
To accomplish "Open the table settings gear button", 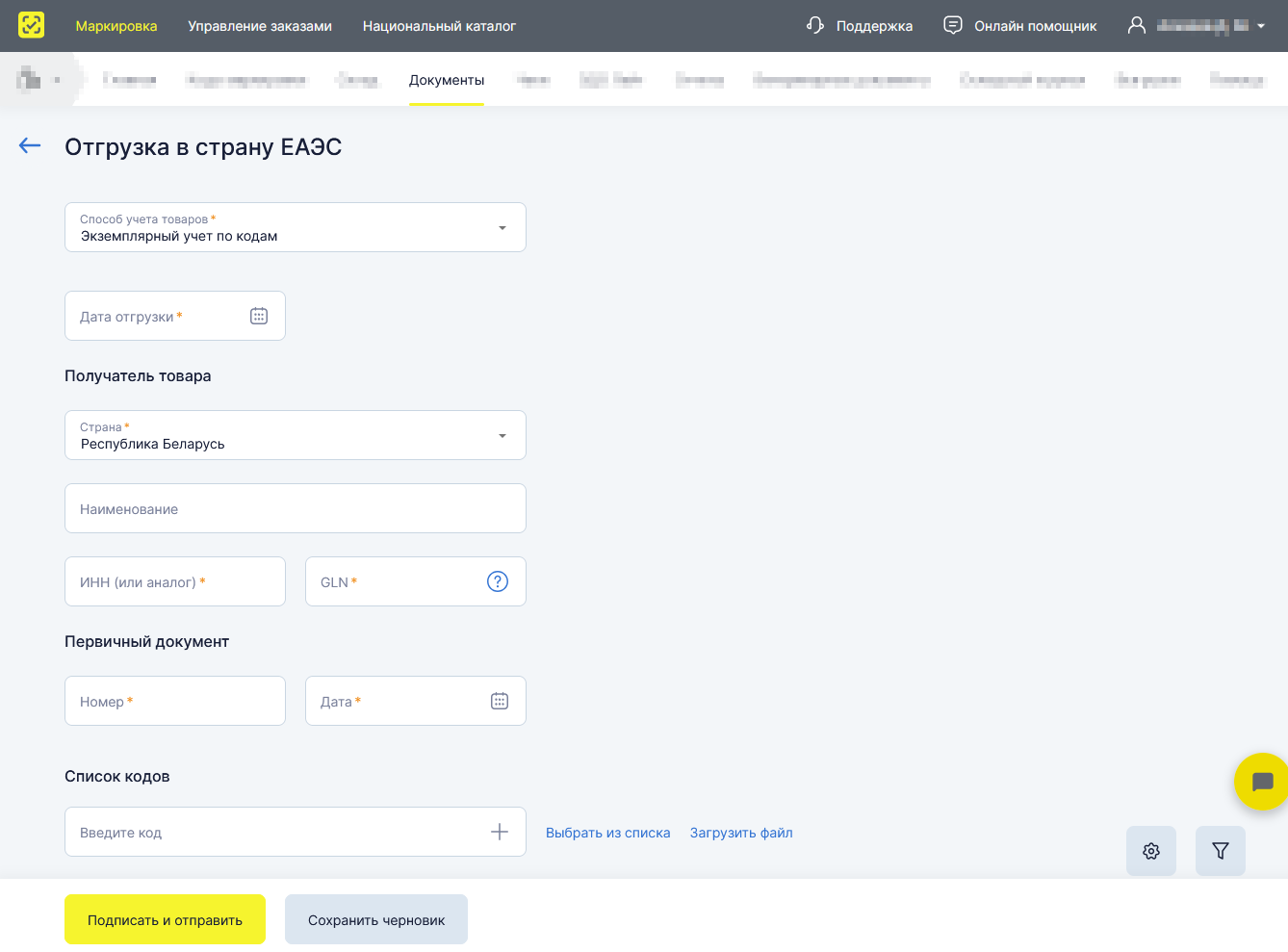I will 1151,851.
